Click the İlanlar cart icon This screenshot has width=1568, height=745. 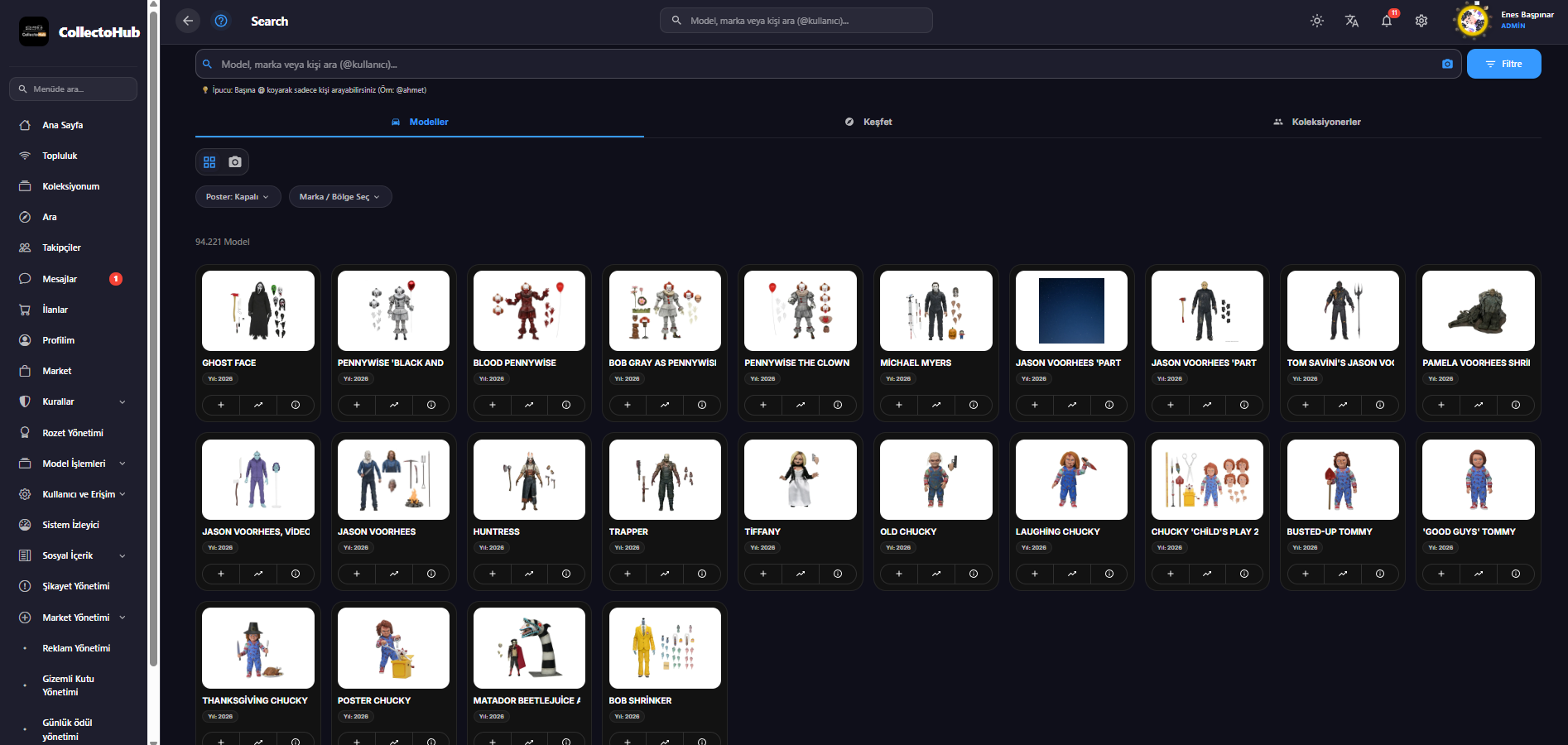coord(25,310)
